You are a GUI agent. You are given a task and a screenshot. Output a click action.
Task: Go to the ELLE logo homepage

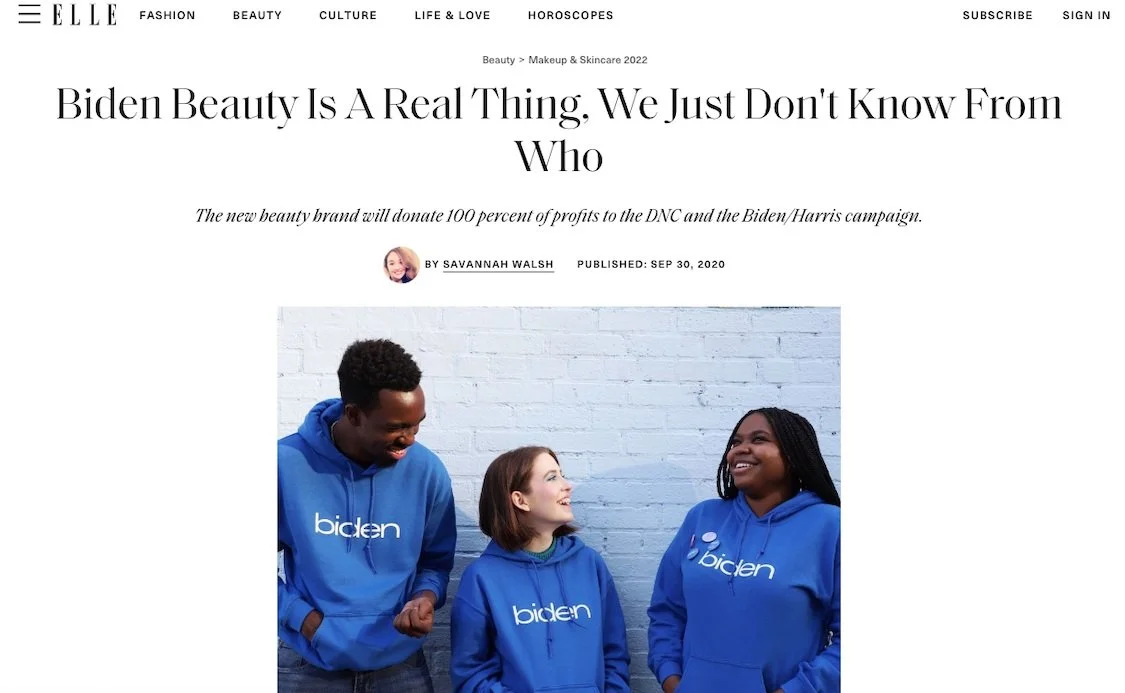85,14
